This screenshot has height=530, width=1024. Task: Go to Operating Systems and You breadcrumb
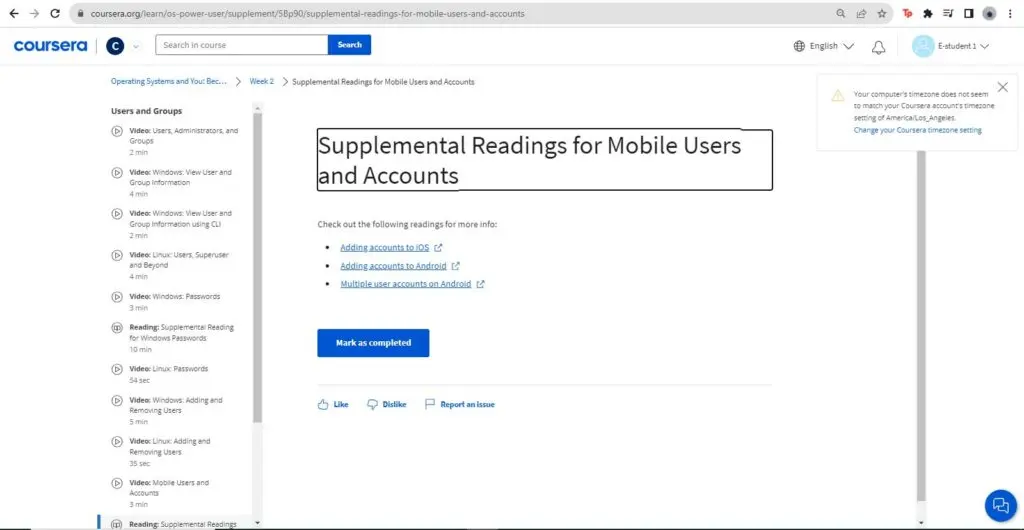click(x=169, y=82)
